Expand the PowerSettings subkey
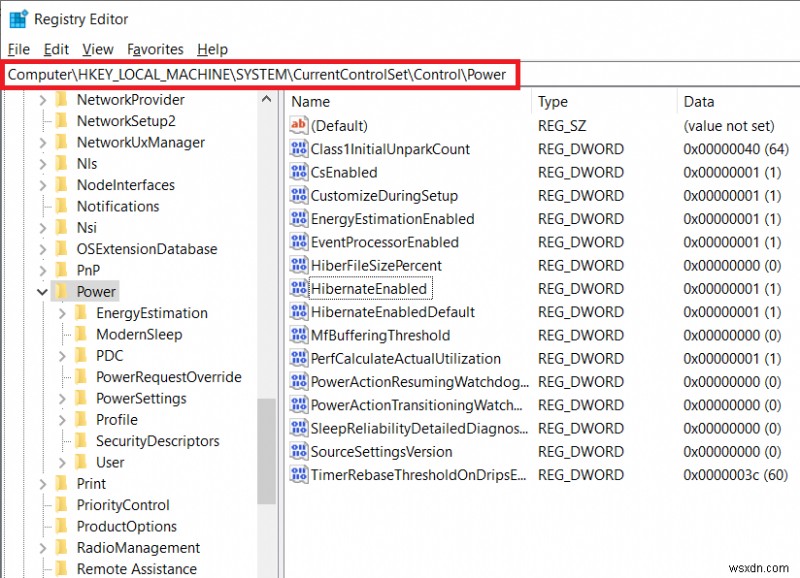 coord(62,398)
